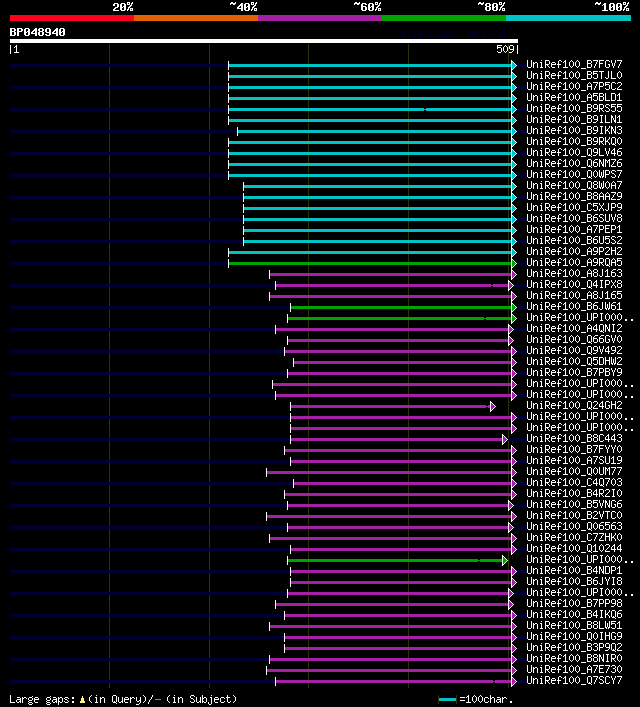Click label UniRef100_B9RS55
This screenshot has height=707, width=640.
(574, 108)
